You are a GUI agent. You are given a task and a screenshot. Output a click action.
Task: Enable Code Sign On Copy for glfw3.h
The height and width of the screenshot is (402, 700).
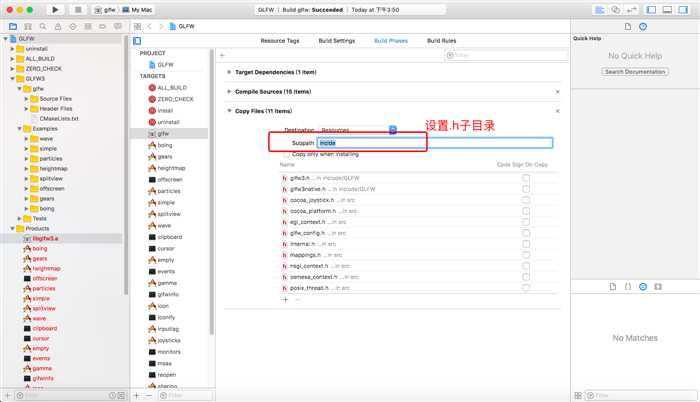pos(526,178)
